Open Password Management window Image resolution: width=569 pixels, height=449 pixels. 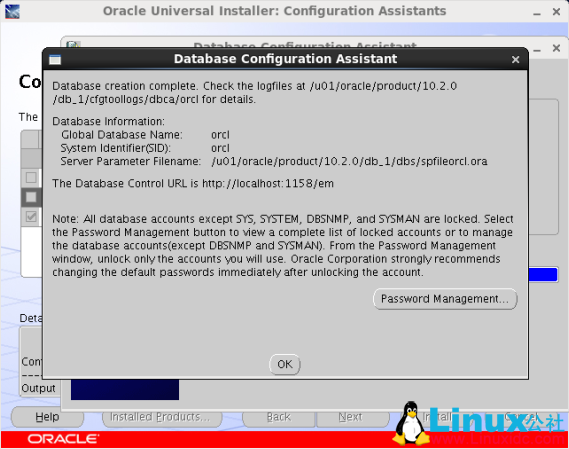[x=445, y=299]
